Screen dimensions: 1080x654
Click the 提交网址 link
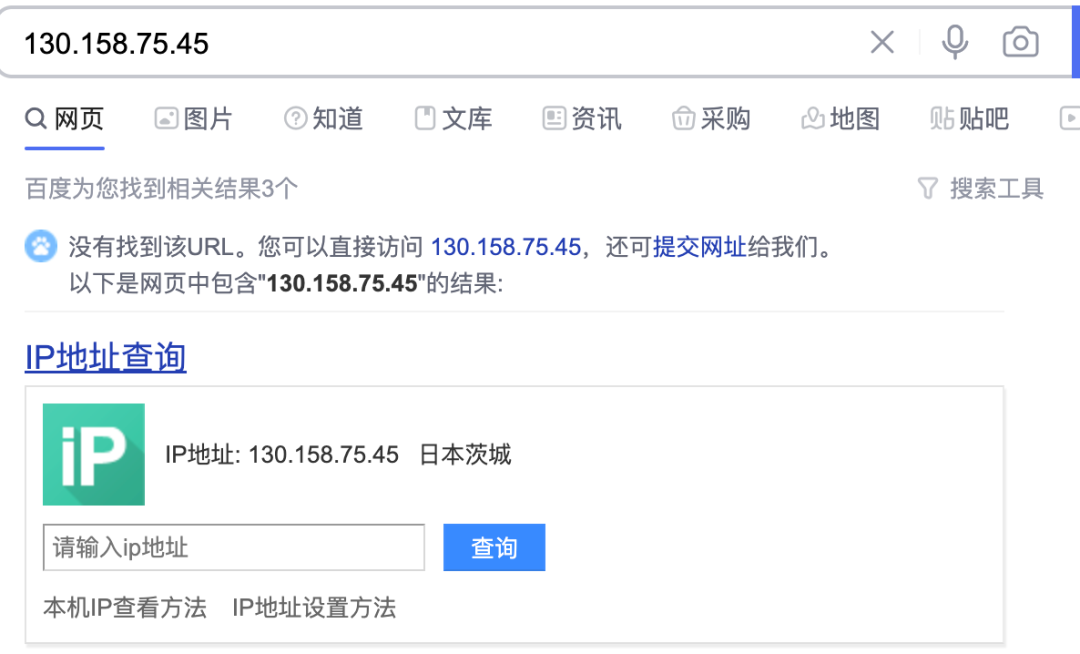(x=699, y=246)
